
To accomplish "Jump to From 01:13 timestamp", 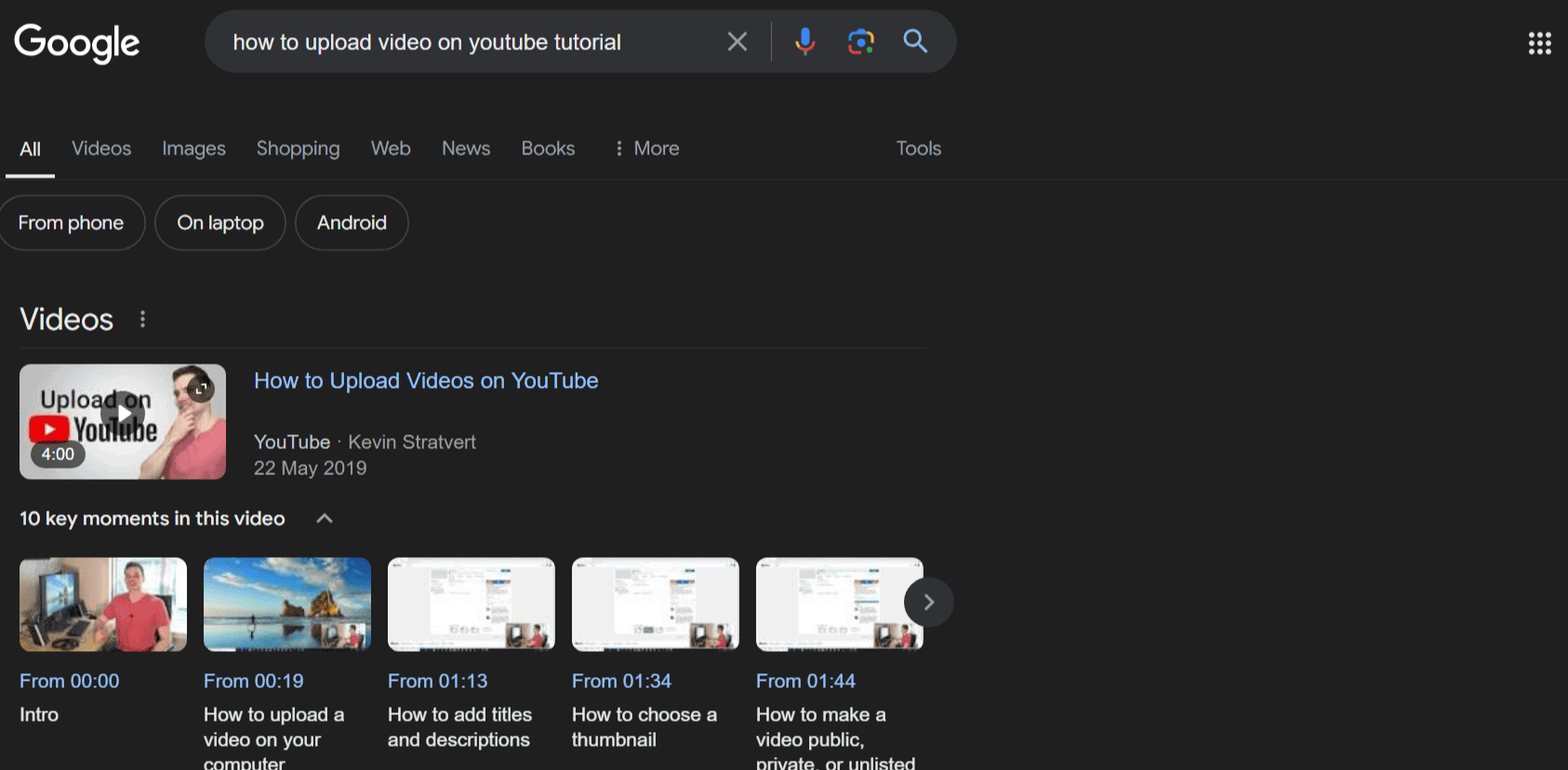I will pyautogui.click(x=438, y=682).
